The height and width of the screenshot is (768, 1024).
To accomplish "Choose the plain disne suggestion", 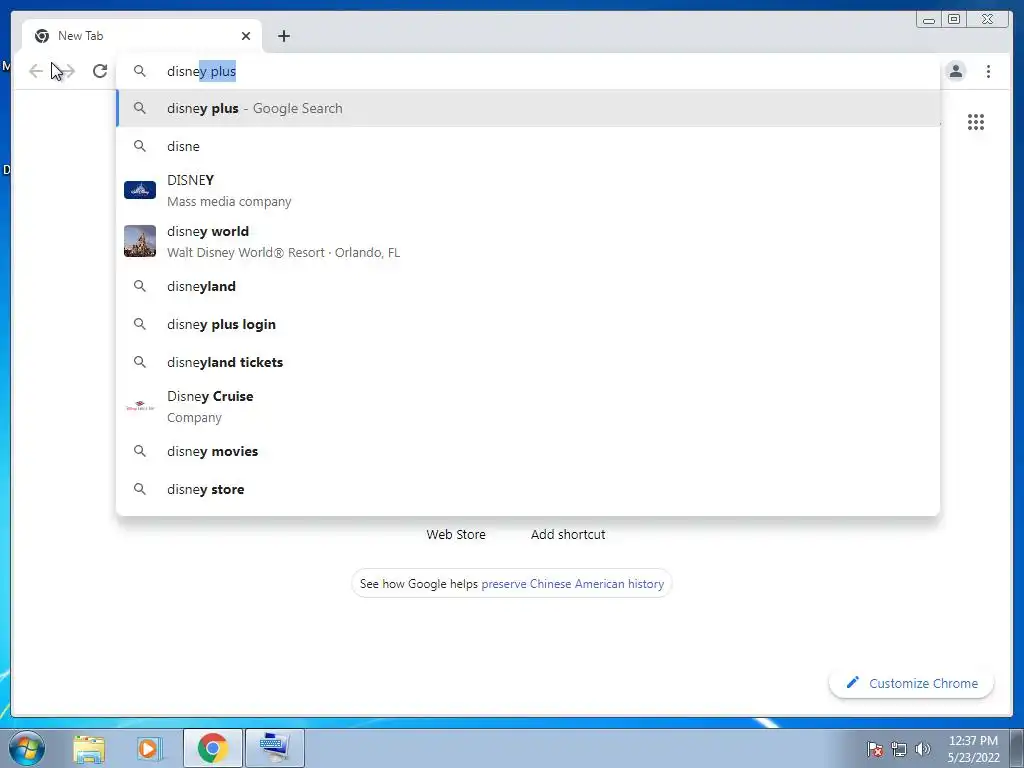I will point(528,146).
